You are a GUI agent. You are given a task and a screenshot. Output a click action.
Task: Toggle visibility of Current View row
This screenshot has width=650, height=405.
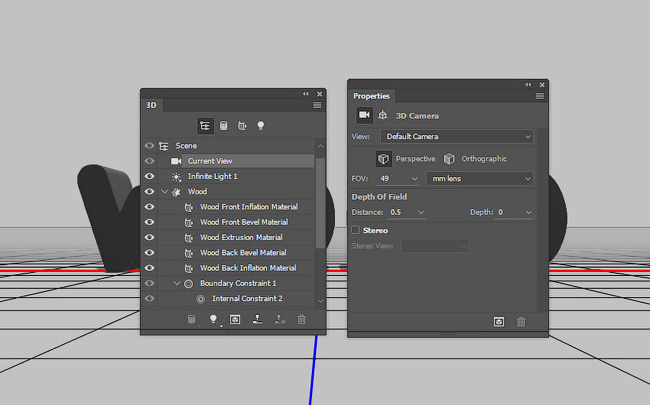(x=149, y=161)
